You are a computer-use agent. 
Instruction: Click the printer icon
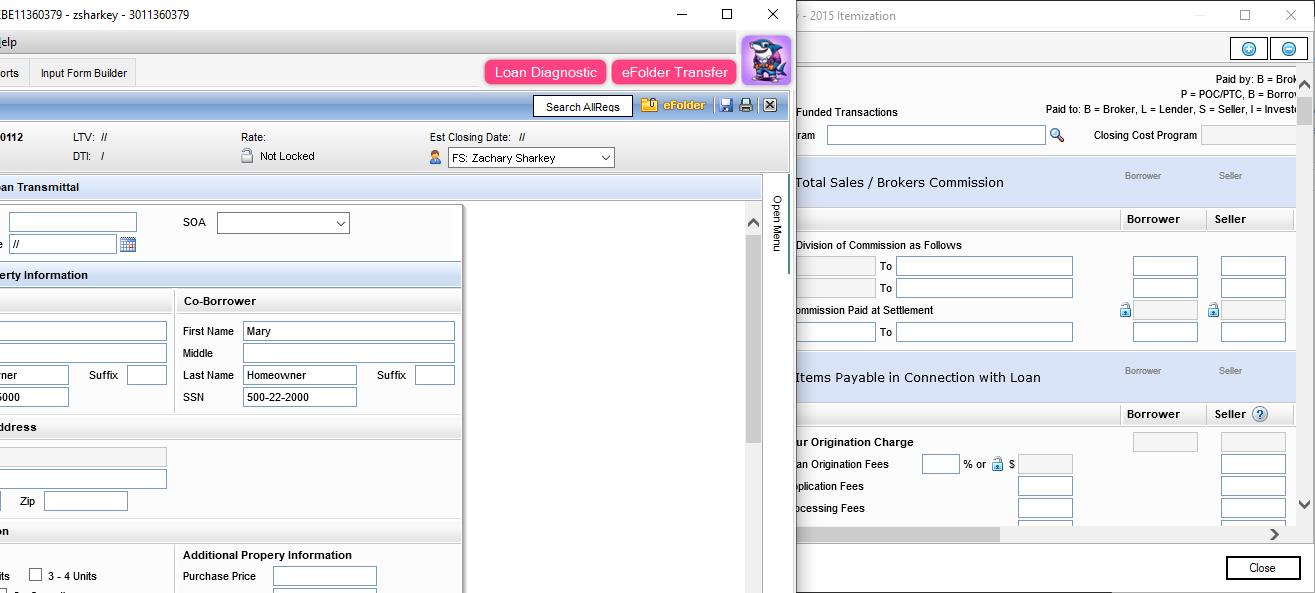coord(746,105)
